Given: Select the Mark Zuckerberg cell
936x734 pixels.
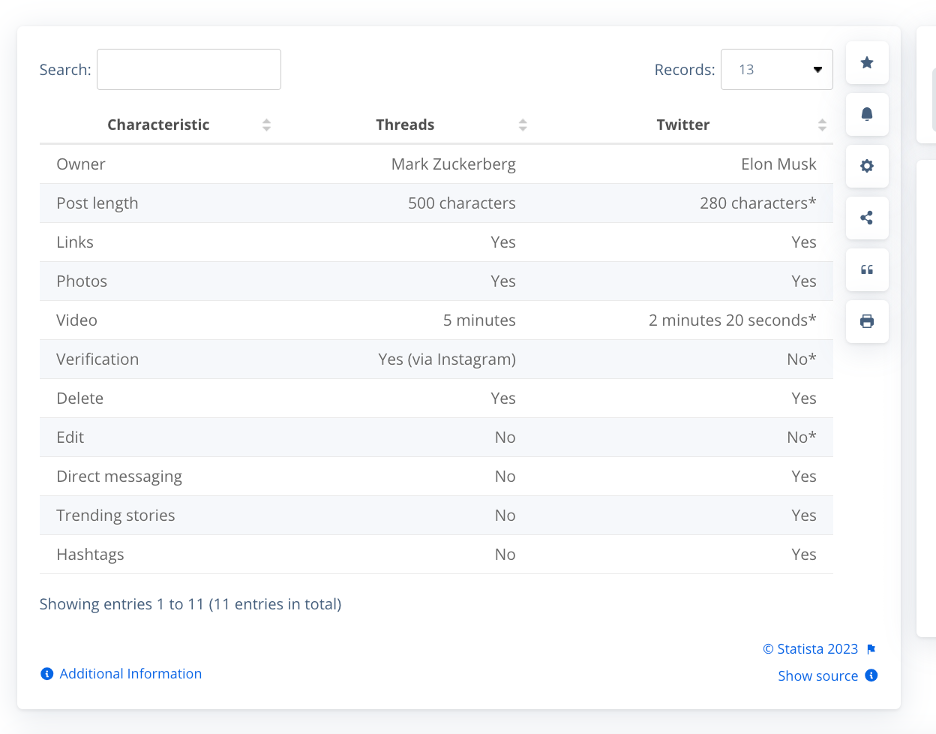Looking at the screenshot, I should [454, 164].
